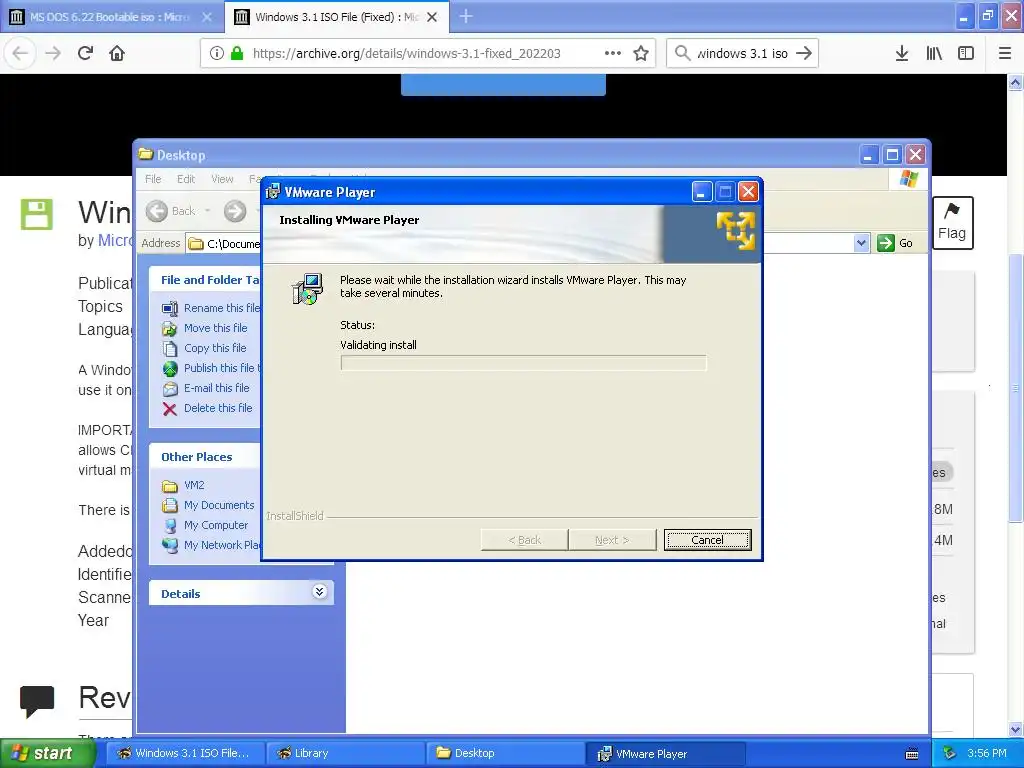The image size is (1024, 768).
Task: Toggle Firefox sidebar icon
Action: (966, 53)
